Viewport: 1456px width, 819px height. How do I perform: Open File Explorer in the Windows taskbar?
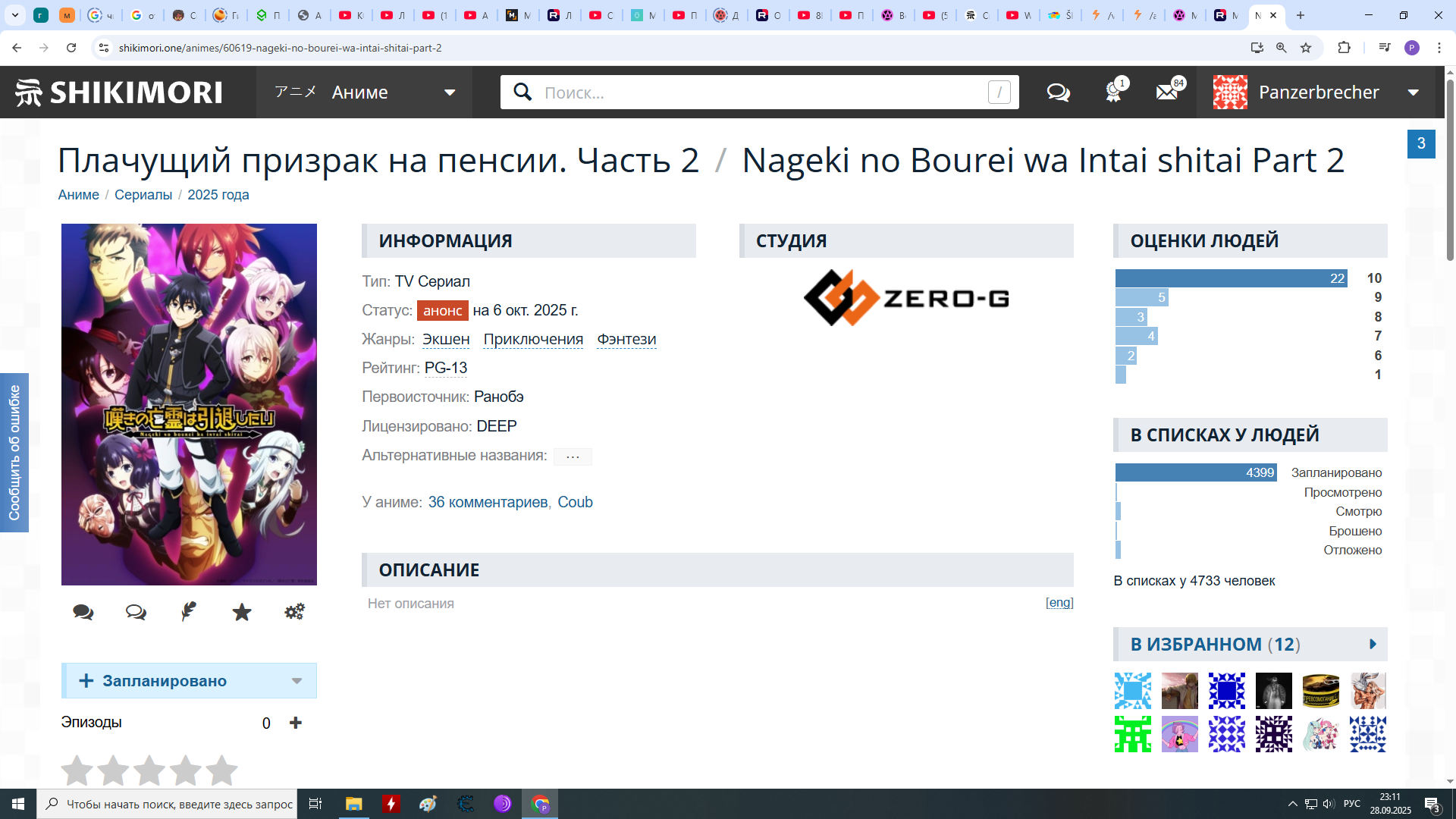tap(354, 804)
